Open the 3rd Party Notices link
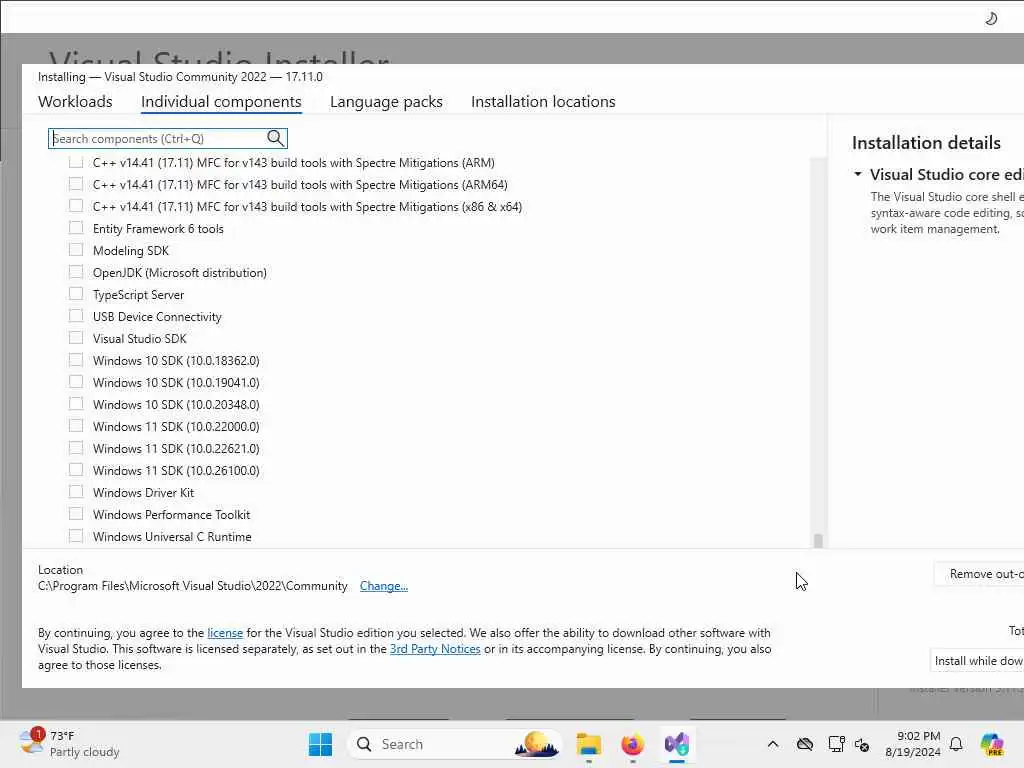The image size is (1024, 768). pyautogui.click(x=435, y=648)
